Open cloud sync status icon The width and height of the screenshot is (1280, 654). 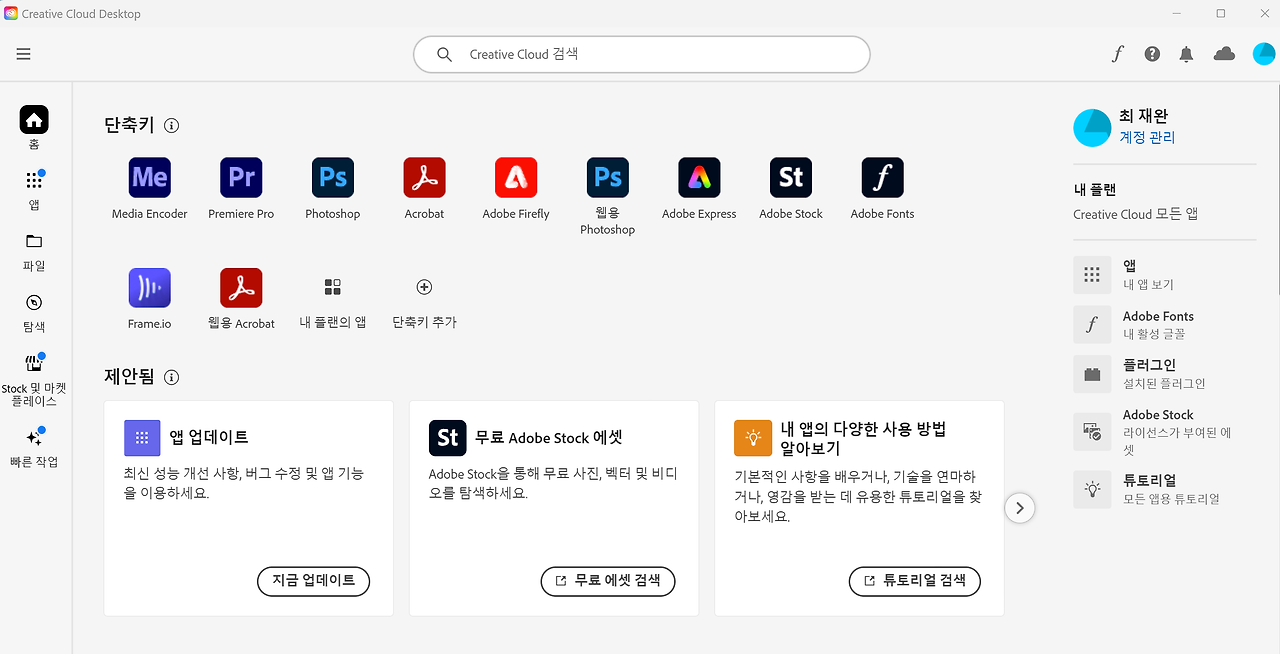pyautogui.click(x=1224, y=54)
